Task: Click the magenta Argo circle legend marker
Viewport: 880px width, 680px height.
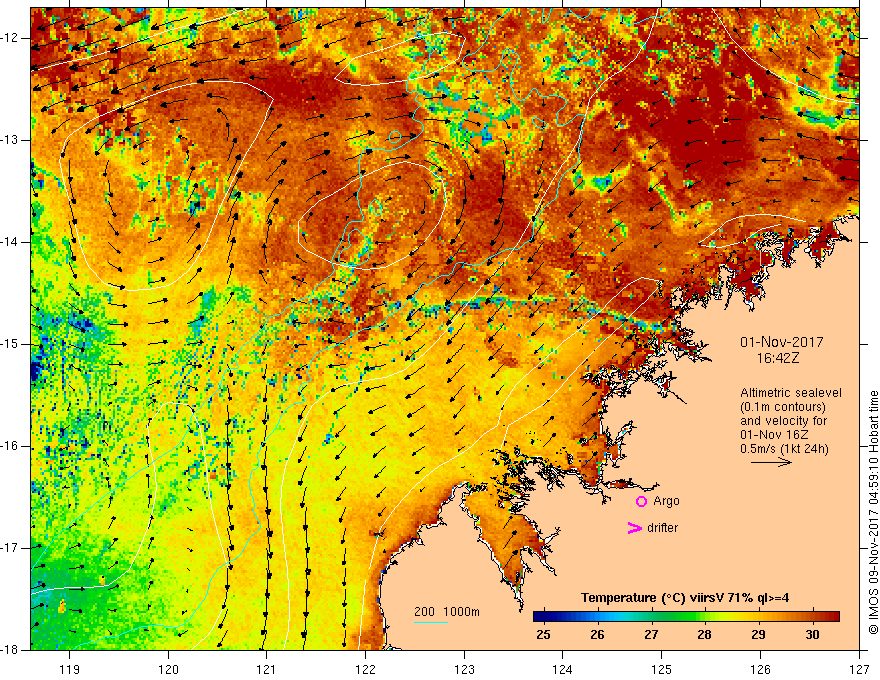Action: click(x=641, y=502)
